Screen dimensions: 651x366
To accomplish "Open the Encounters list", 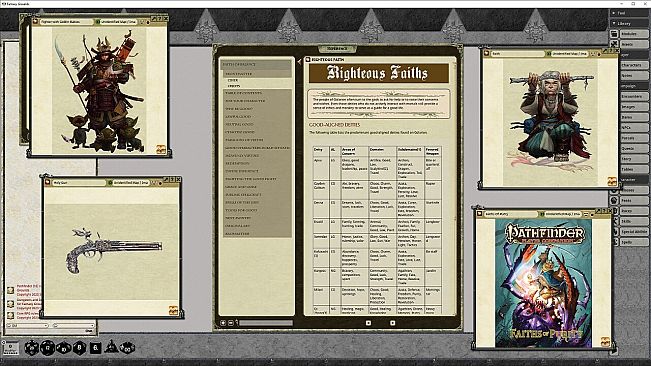I will point(634,96).
